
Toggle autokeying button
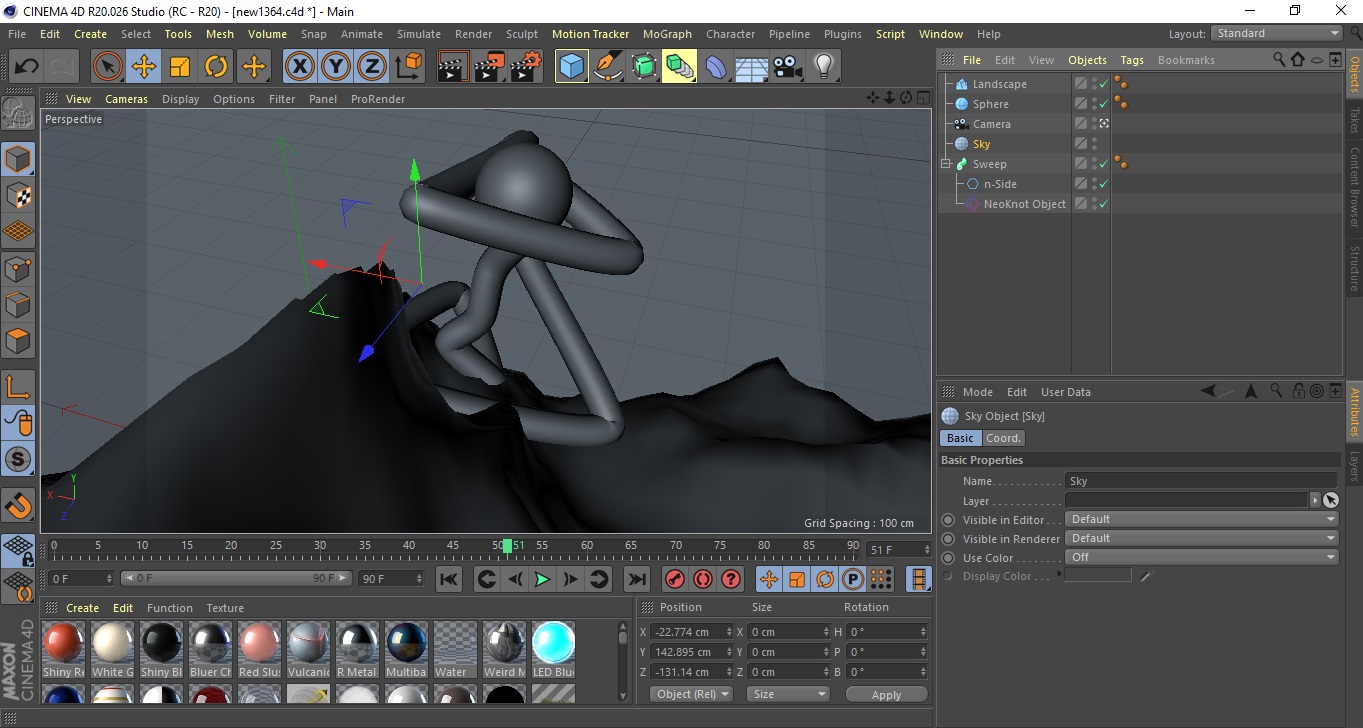[x=703, y=579]
